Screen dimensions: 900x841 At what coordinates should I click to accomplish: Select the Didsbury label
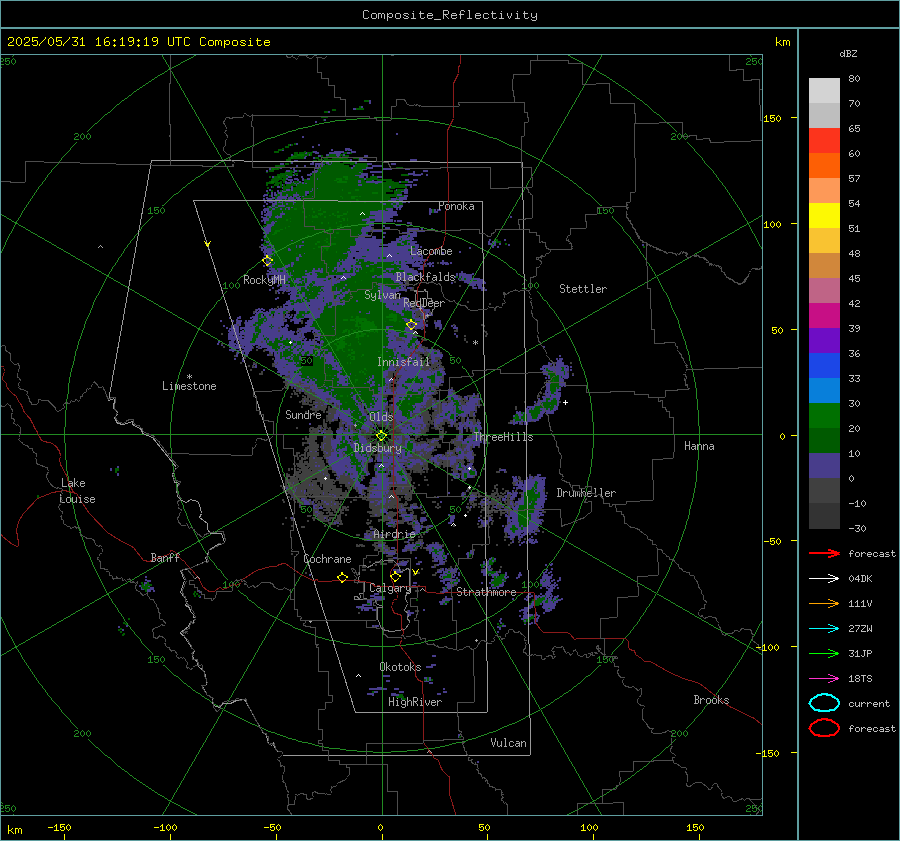click(x=378, y=448)
